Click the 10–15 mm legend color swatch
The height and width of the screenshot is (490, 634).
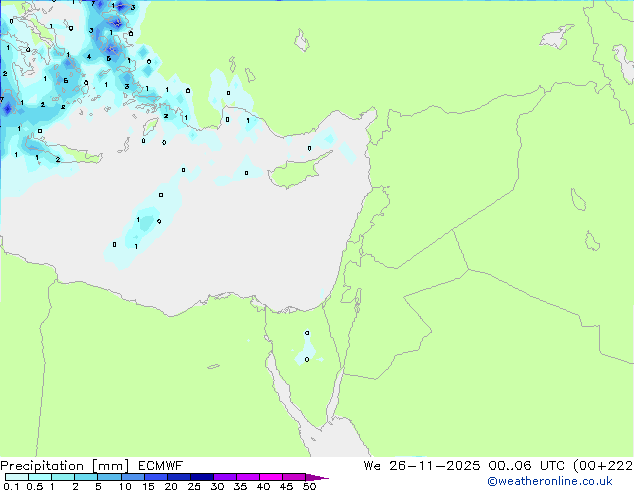click(132, 477)
